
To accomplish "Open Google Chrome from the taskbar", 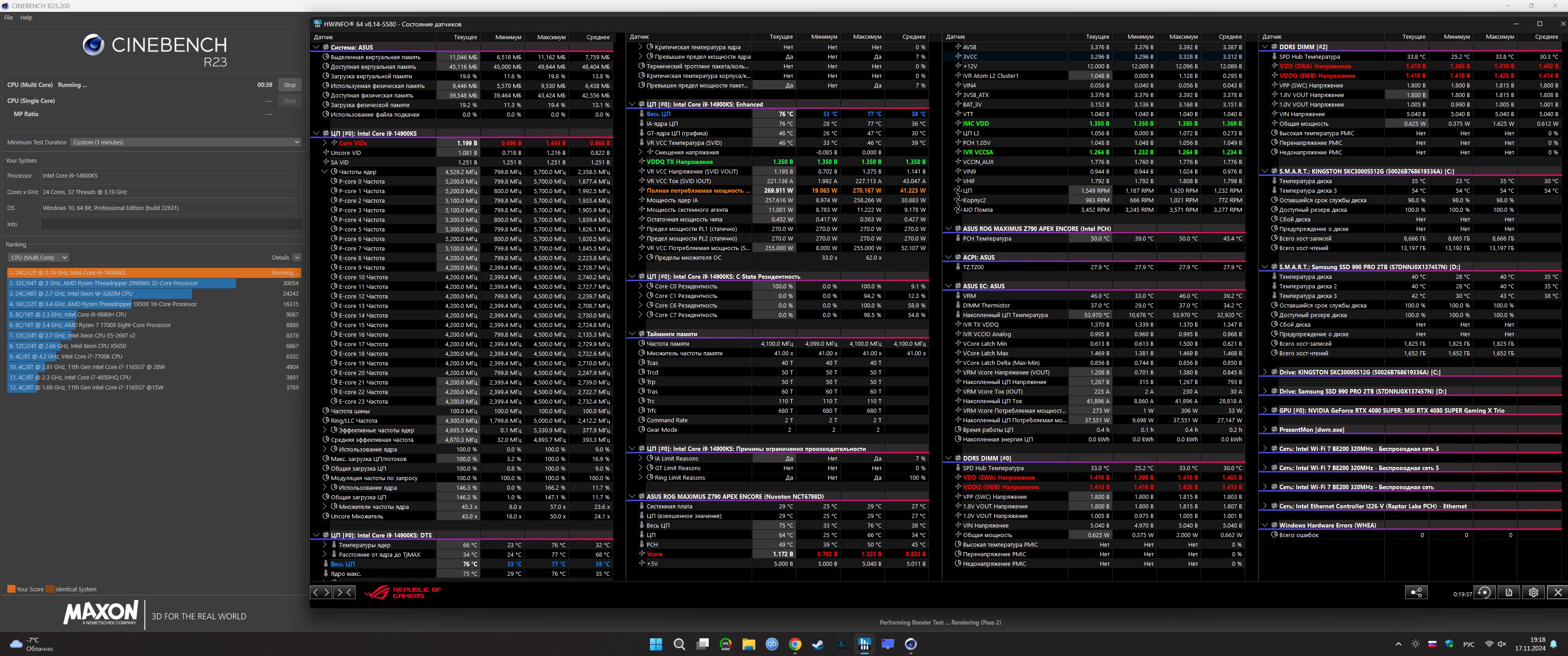I will (x=795, y=644).
